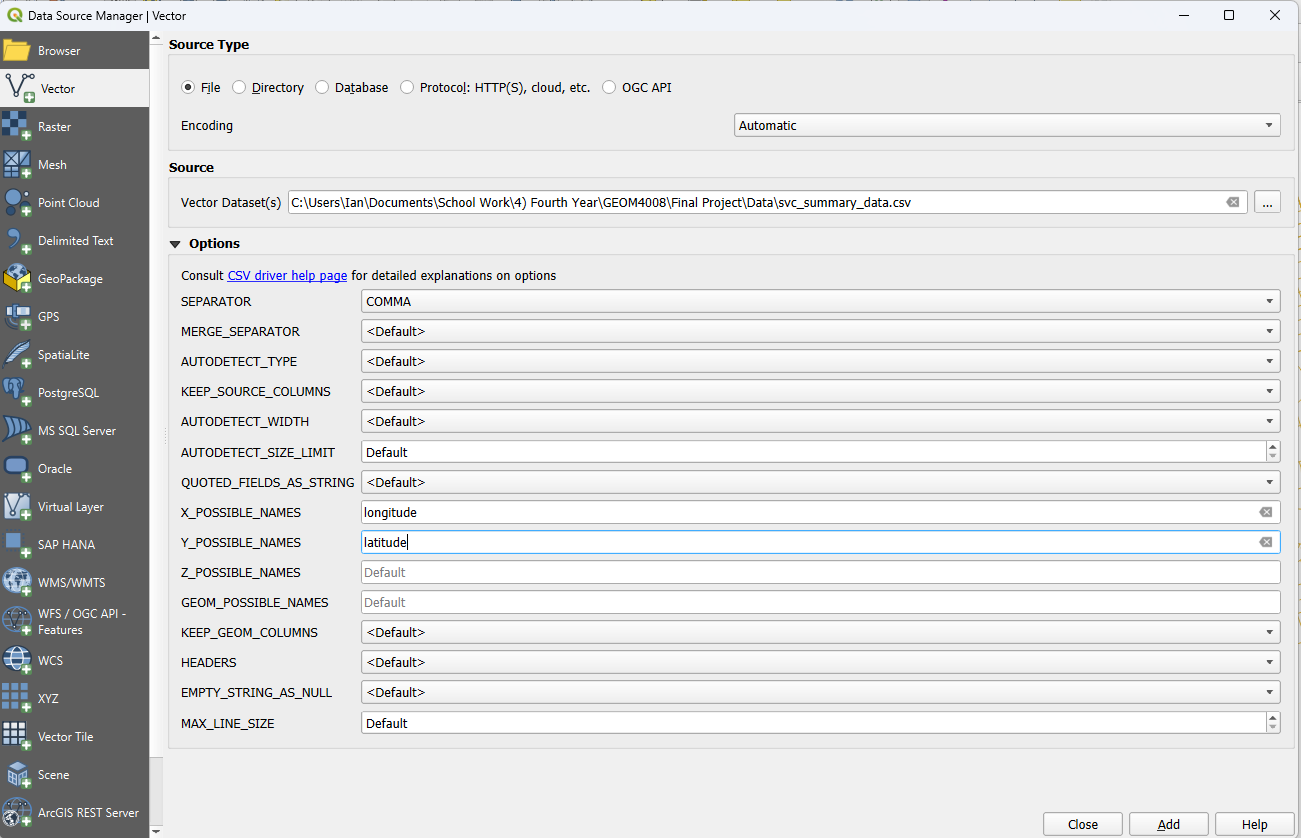Collapse the Options section triangle
This screenshot has height=838, width=1301.
point(176,244)
